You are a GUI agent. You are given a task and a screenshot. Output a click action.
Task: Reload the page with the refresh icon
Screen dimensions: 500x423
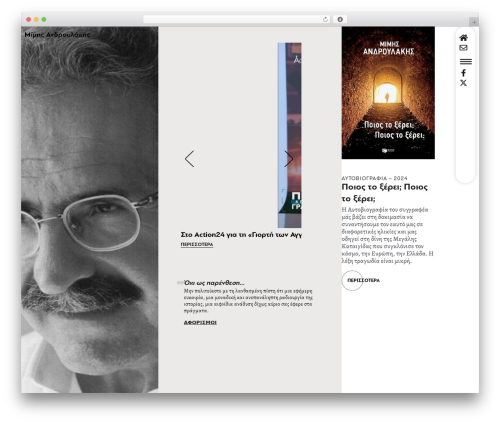pos(325,20)
